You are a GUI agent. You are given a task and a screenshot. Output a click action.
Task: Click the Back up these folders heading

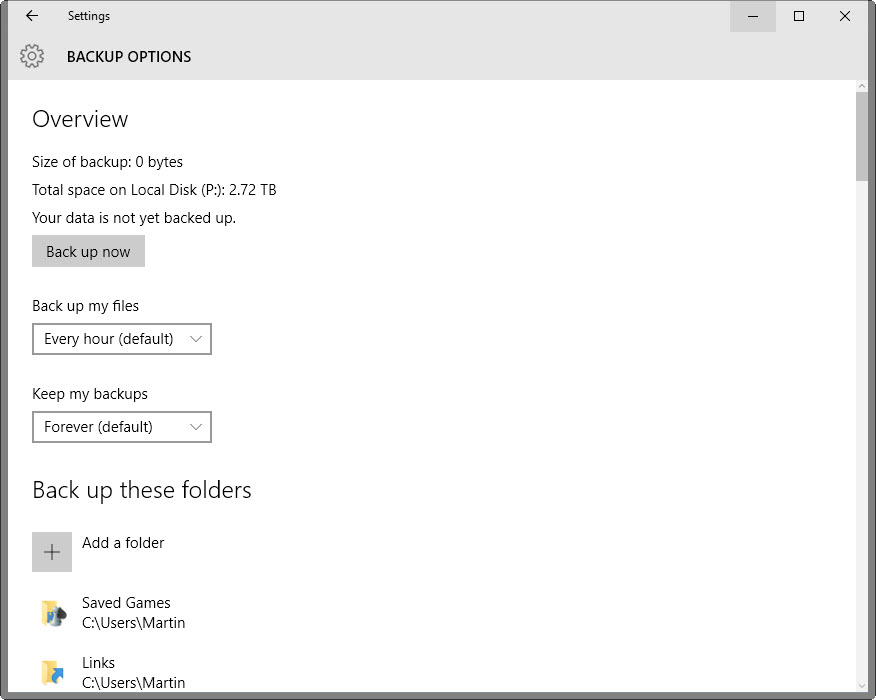coord(142,490)
